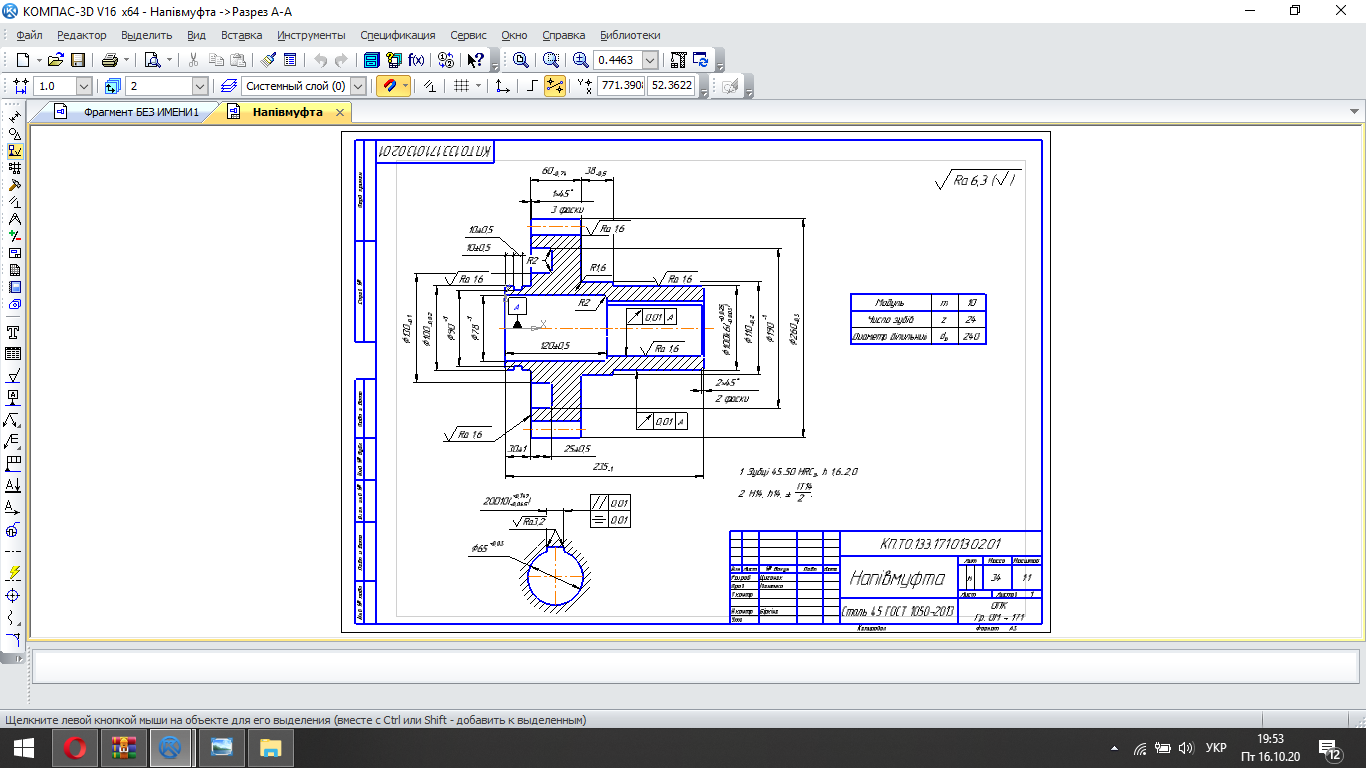Select the text input tool
Viewport: 1366px width, 768px height.
coord(14,332)
